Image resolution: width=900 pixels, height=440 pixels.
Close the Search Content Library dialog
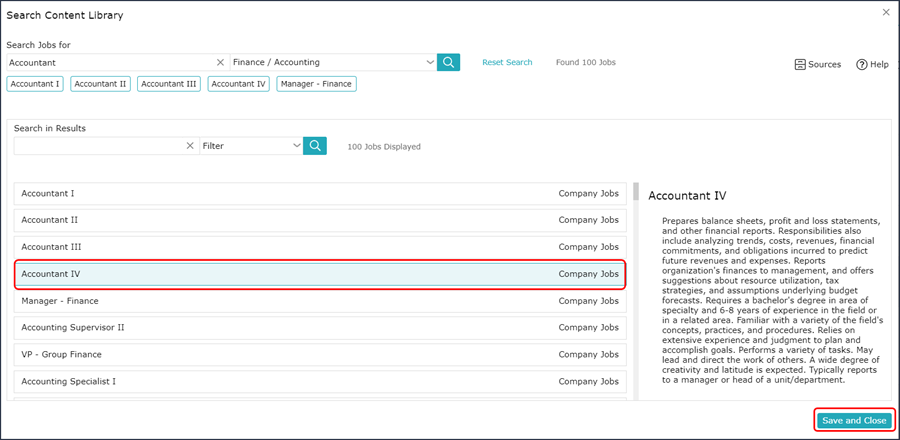[886, 12]
